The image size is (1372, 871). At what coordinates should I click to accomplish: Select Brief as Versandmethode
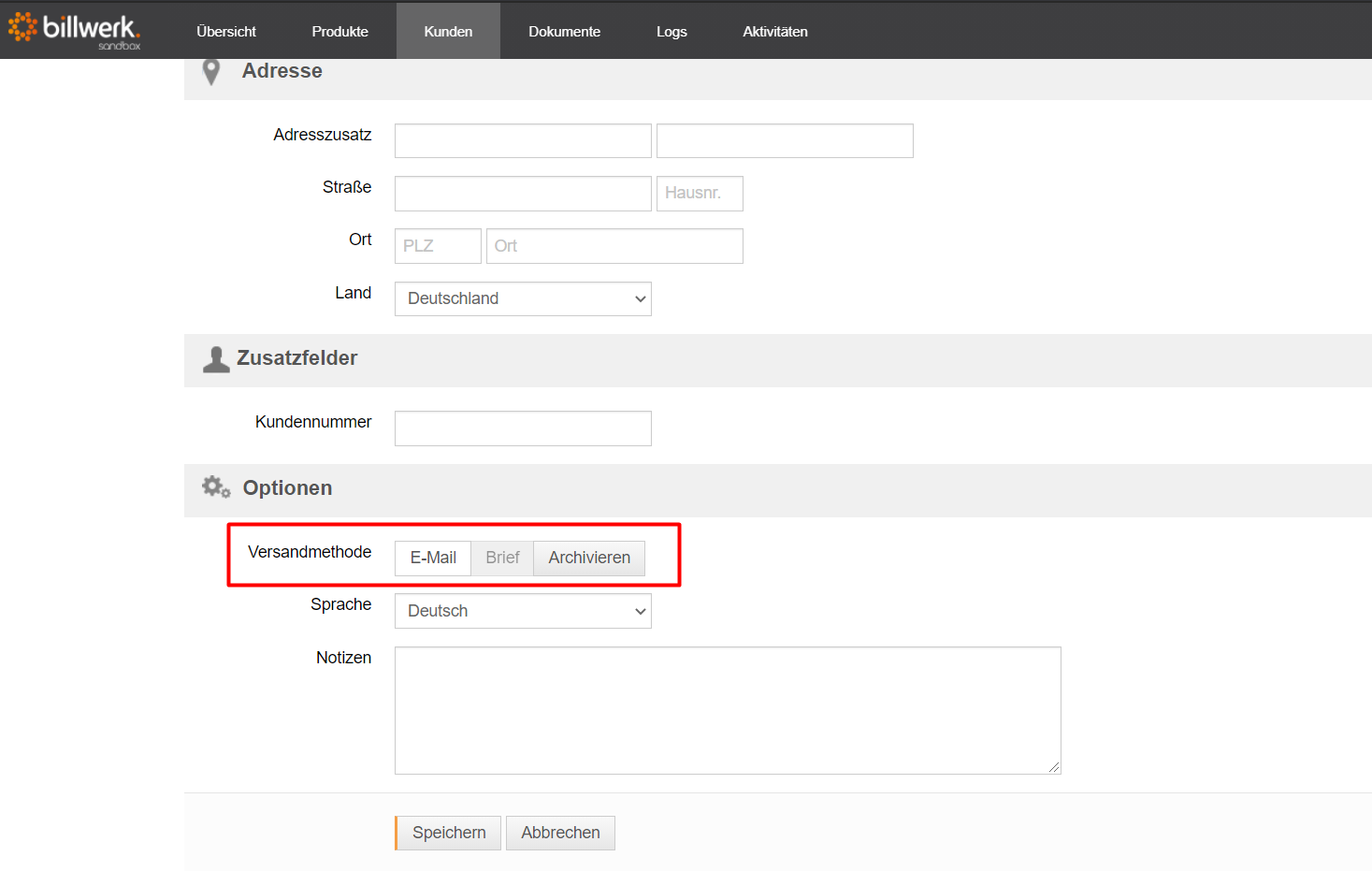(x=502, y=558)
